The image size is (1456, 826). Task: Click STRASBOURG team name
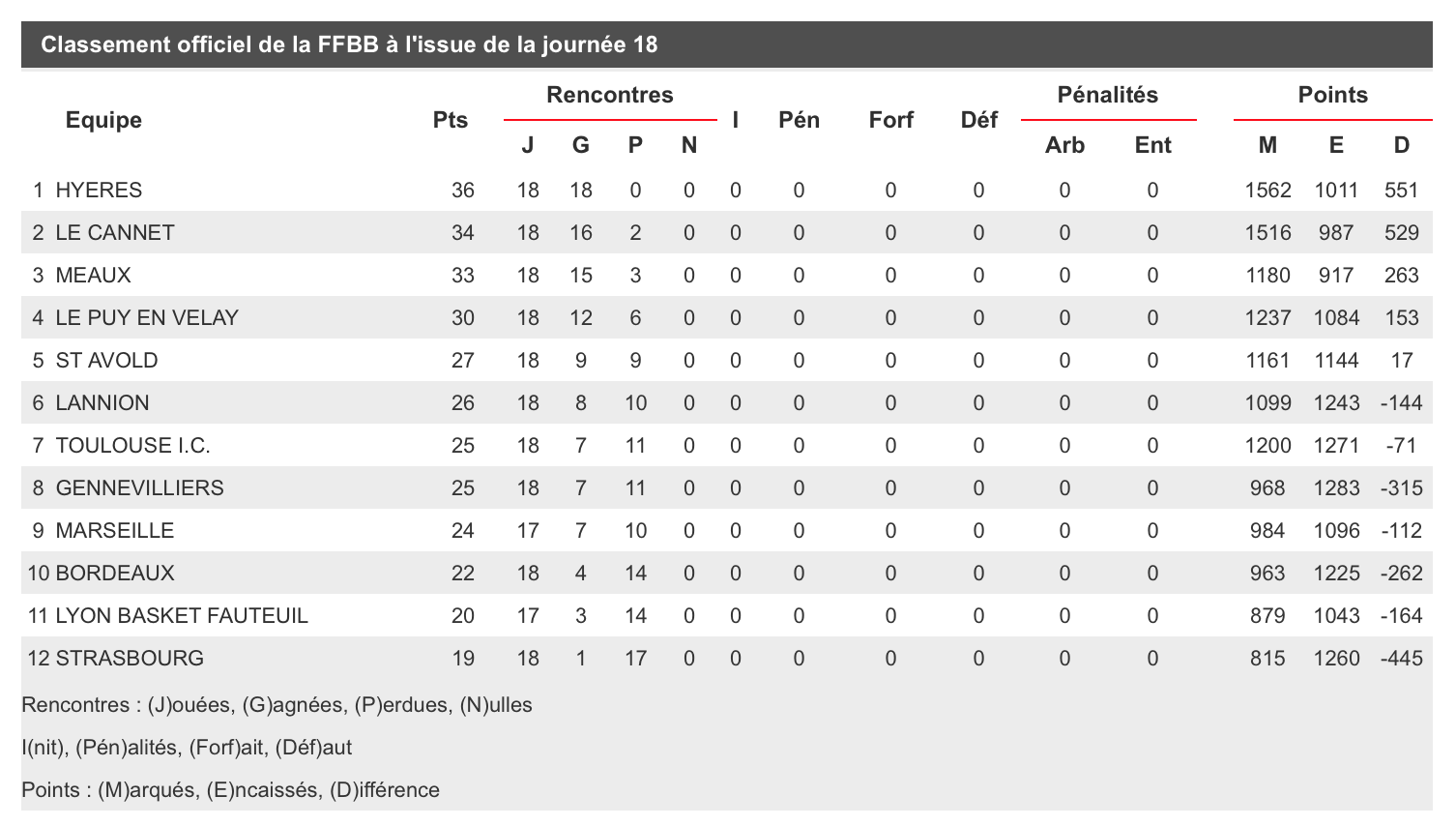pos(130,659)
